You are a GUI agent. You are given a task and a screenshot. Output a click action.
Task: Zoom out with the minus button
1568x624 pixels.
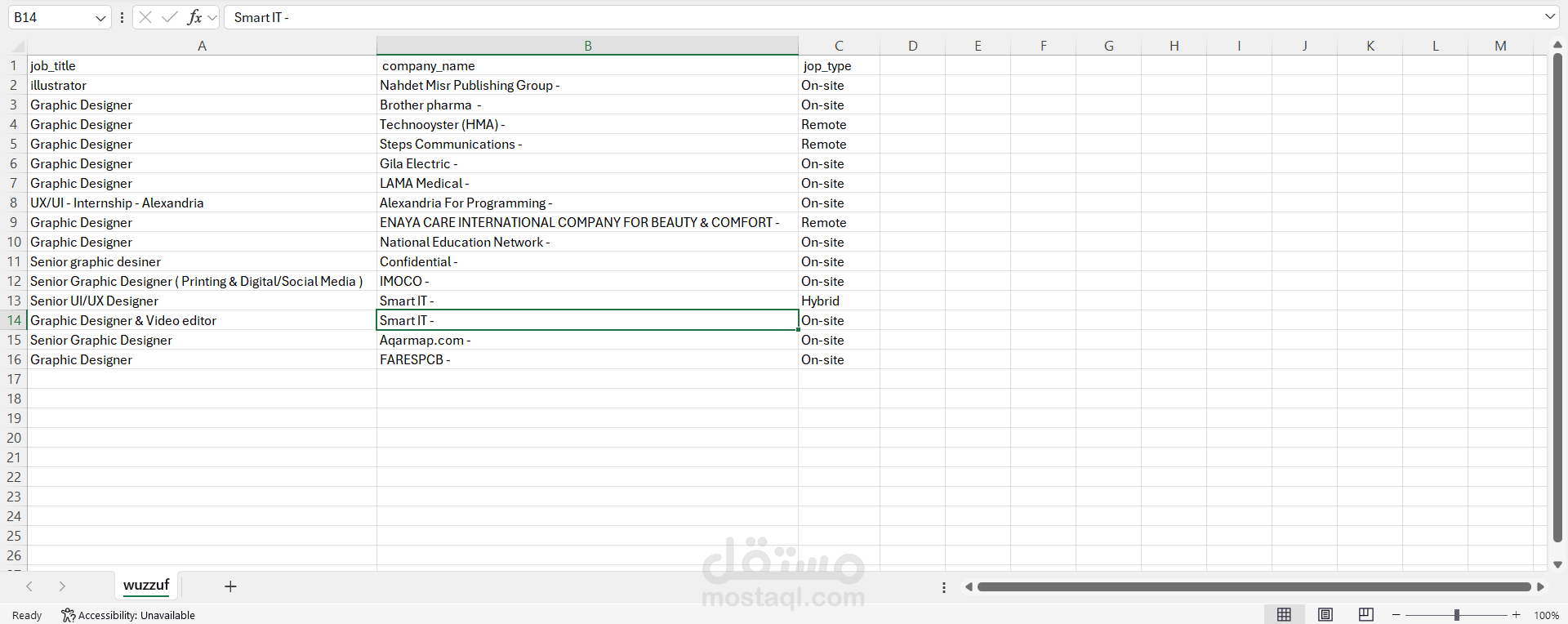click(x=1396, y=615)
